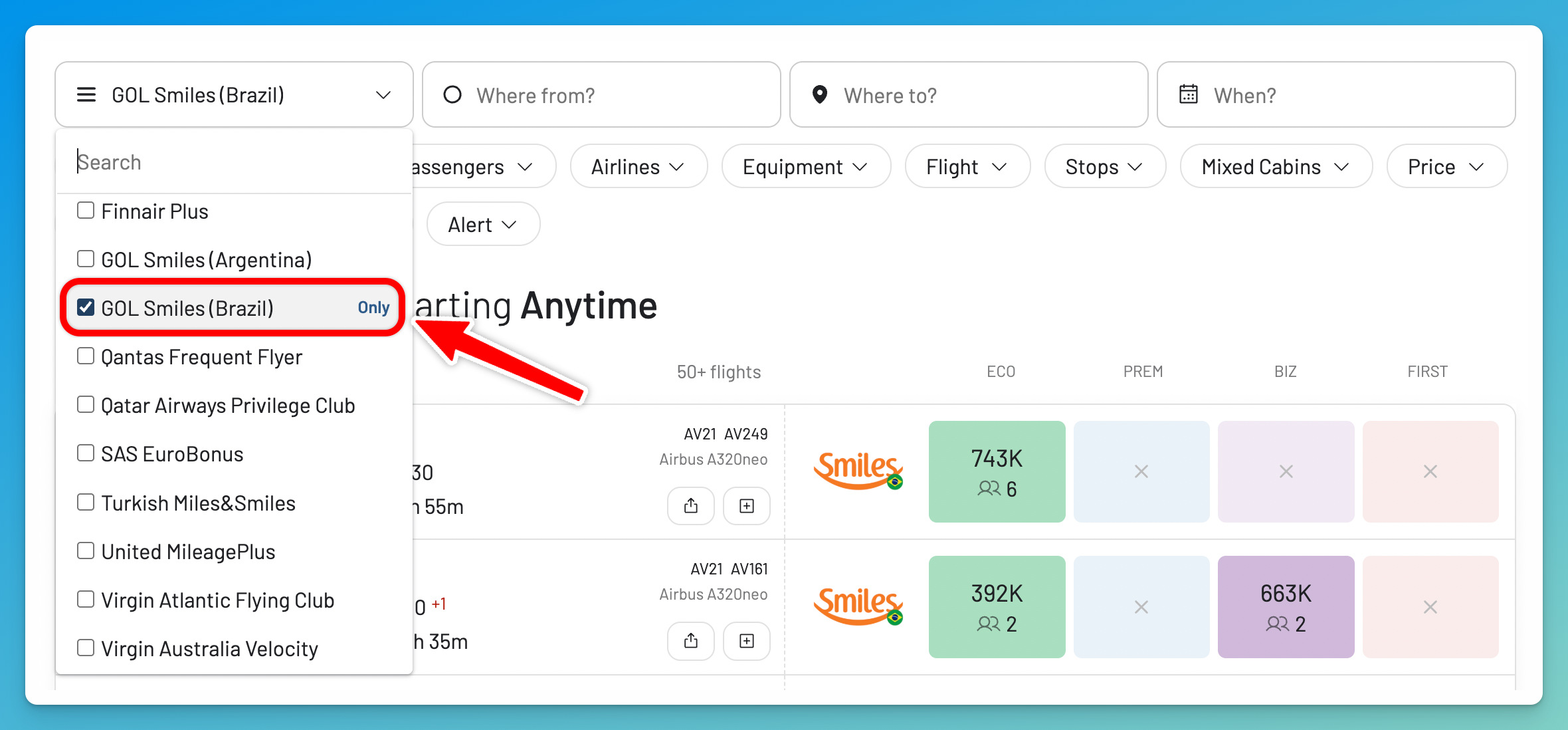Screen dimensions: 1568x730
Task: Click the Where to? input field
Action: pyautogui.click(x=969, y=94)
